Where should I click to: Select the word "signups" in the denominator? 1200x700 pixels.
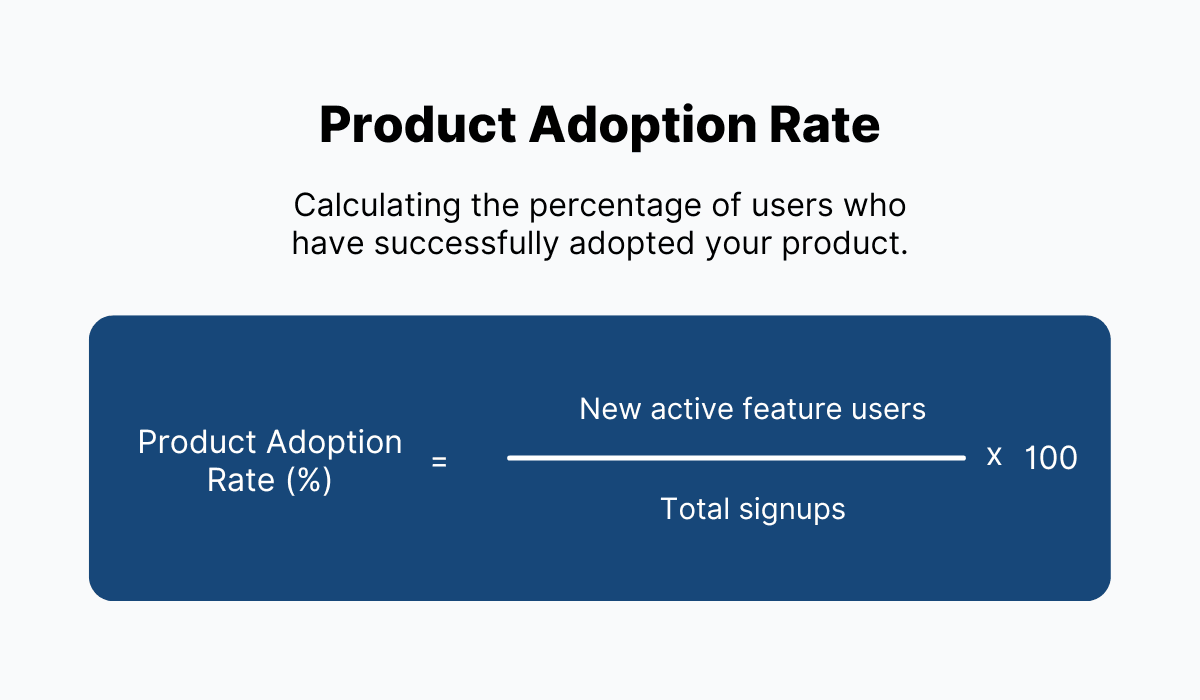[792, 508]
